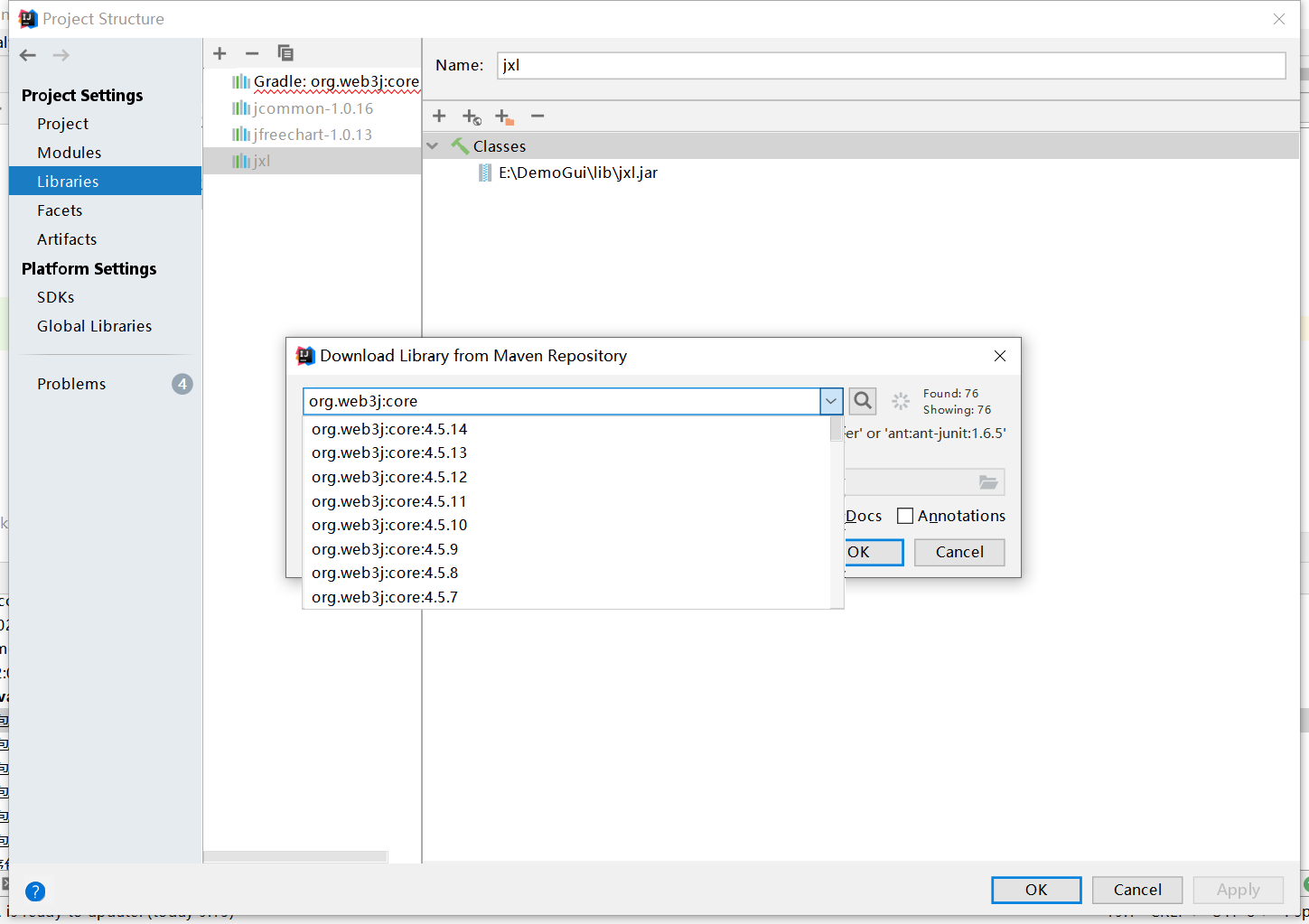This screenshot has height=924, width=1309.
Task: Click the Apply button
Action: click(1238, 890)
